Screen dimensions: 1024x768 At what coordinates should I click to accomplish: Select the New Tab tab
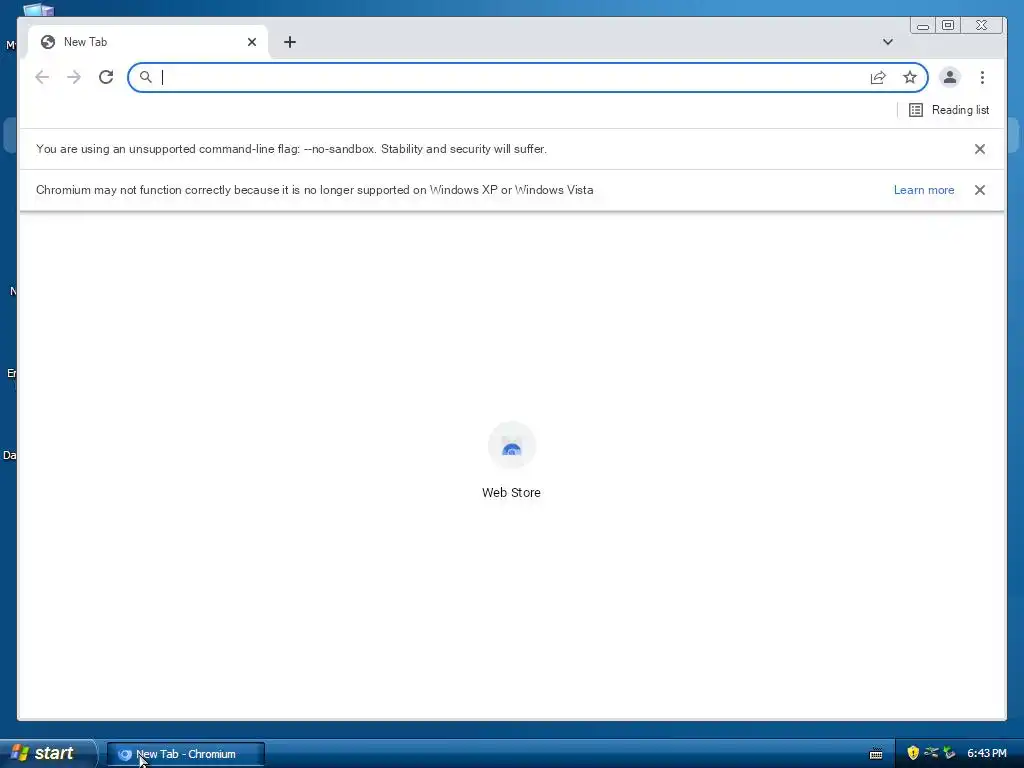point(148,42)
